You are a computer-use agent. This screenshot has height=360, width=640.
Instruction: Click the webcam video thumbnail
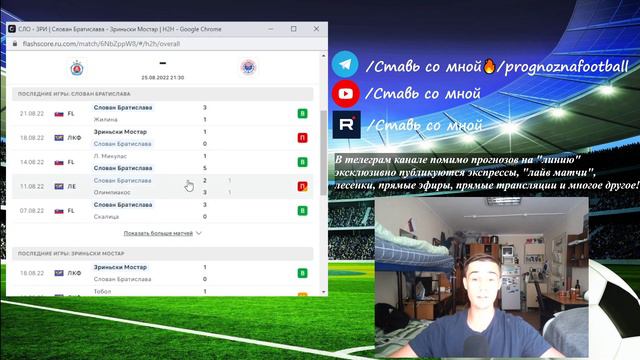[x=482, y=277]
